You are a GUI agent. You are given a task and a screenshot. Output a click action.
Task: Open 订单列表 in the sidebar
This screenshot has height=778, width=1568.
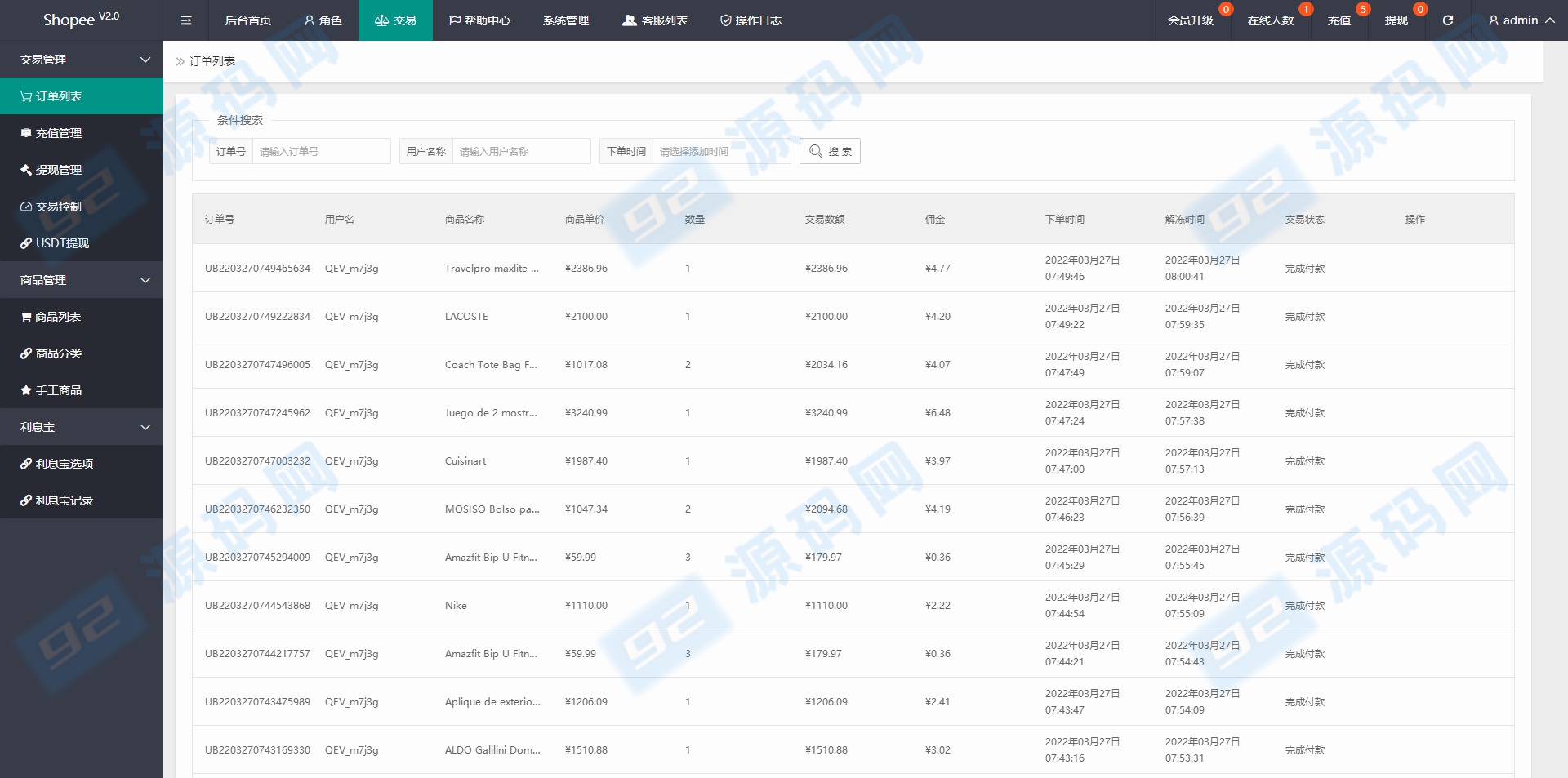[82, 96]
